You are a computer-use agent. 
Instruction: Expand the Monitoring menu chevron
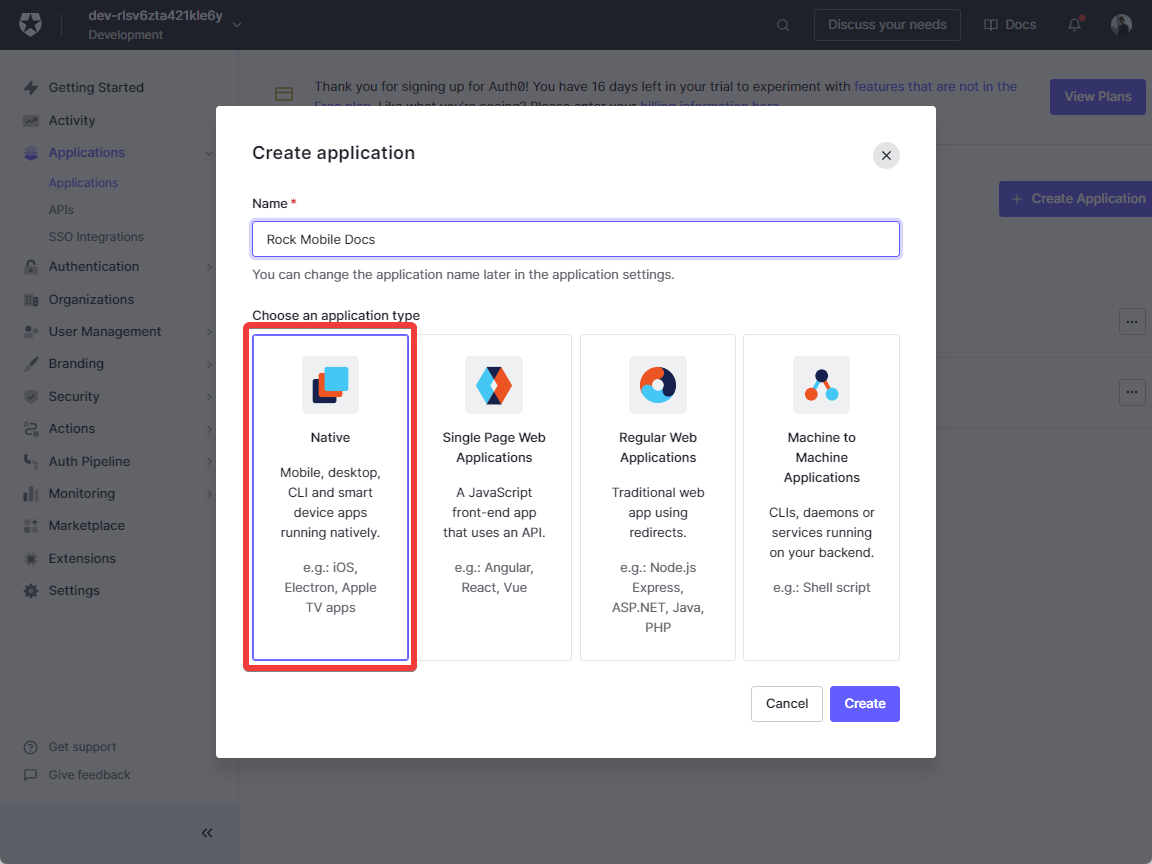(209, 494)
